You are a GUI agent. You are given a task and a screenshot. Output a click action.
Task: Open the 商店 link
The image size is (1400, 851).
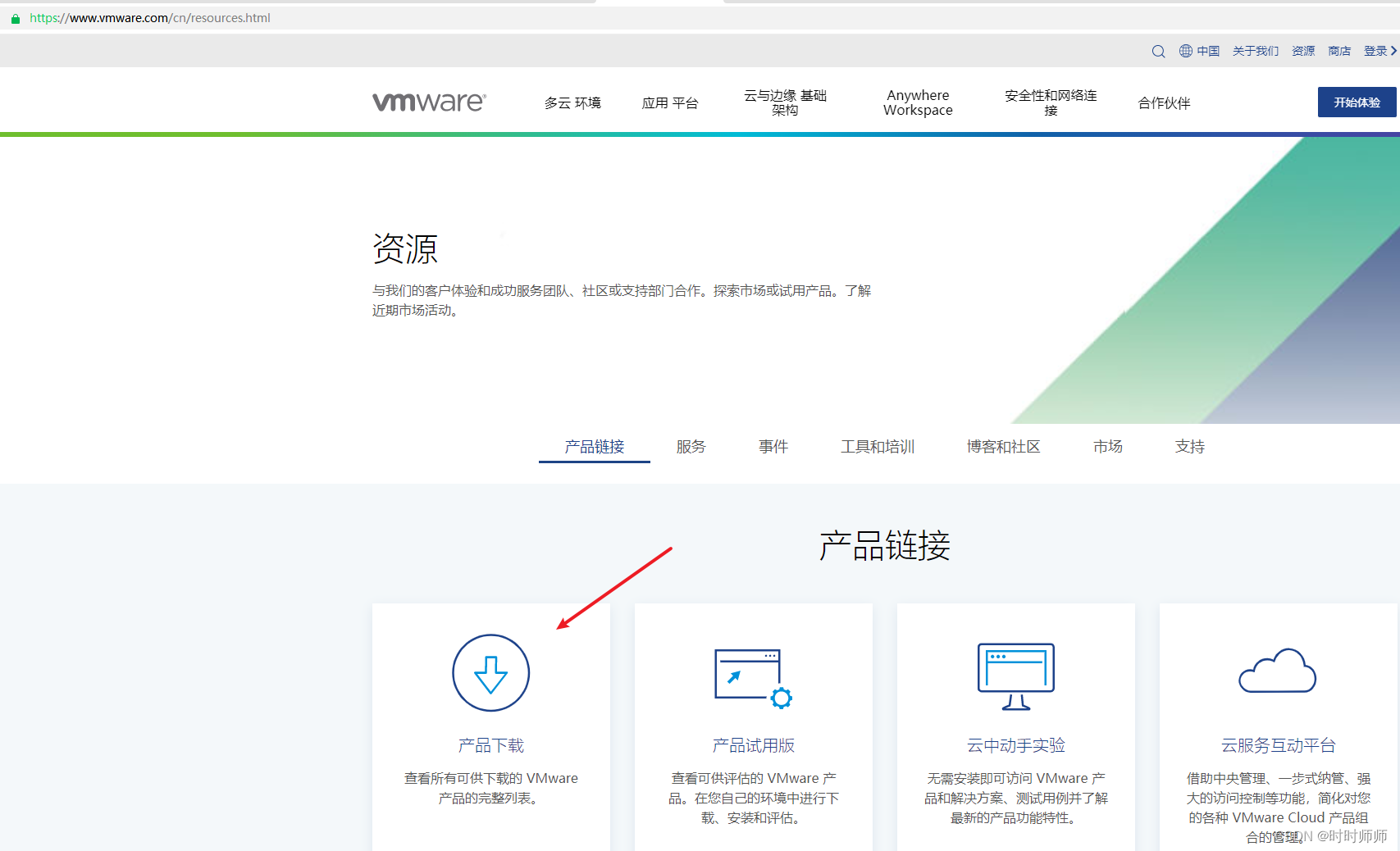[x=1339, y=51]
